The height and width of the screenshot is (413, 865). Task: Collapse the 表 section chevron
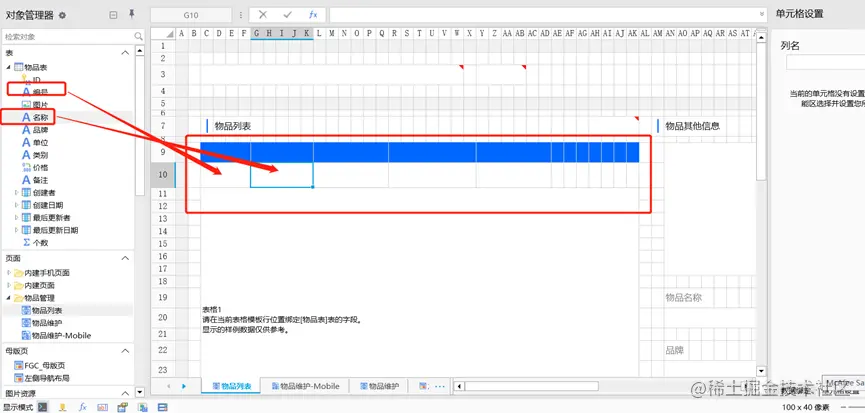point(125,52)
